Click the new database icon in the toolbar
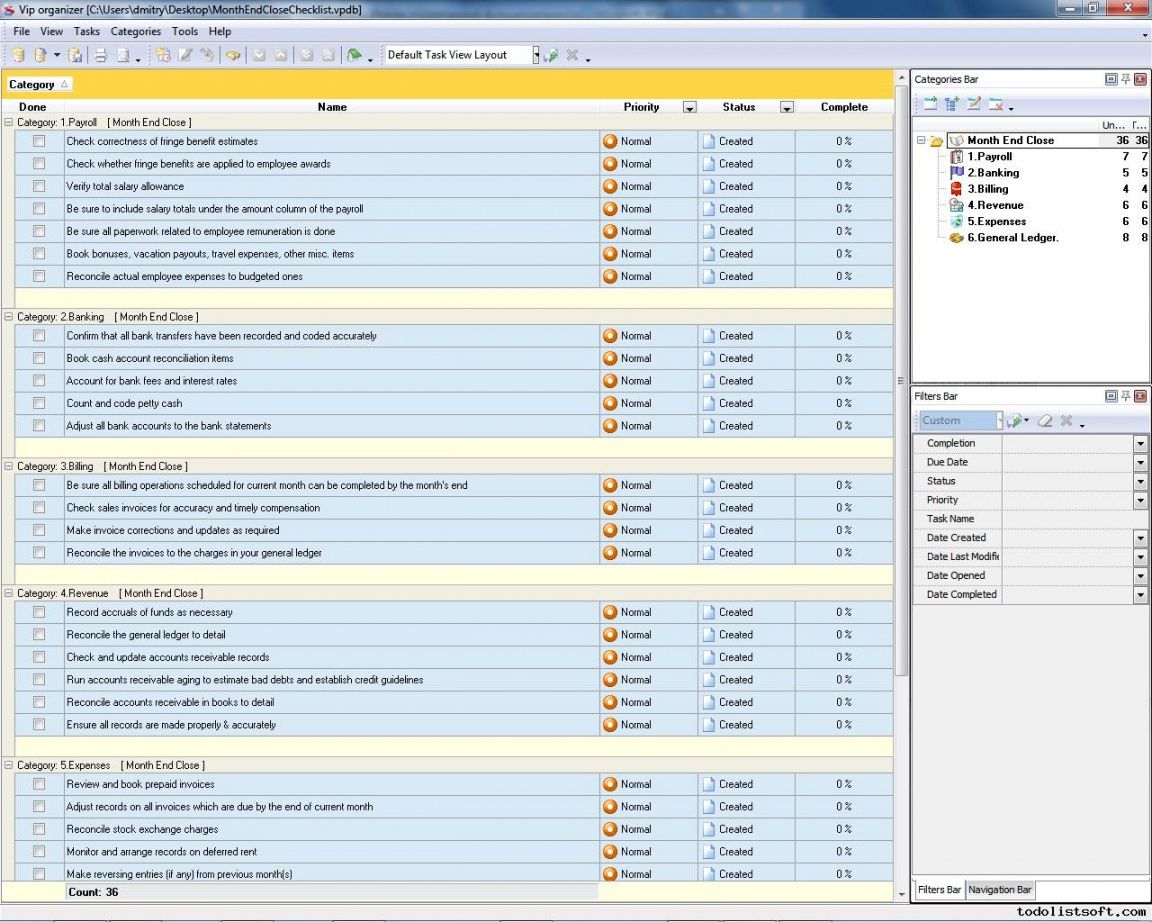Screen dimensions: 1152x922 (18, 55)
